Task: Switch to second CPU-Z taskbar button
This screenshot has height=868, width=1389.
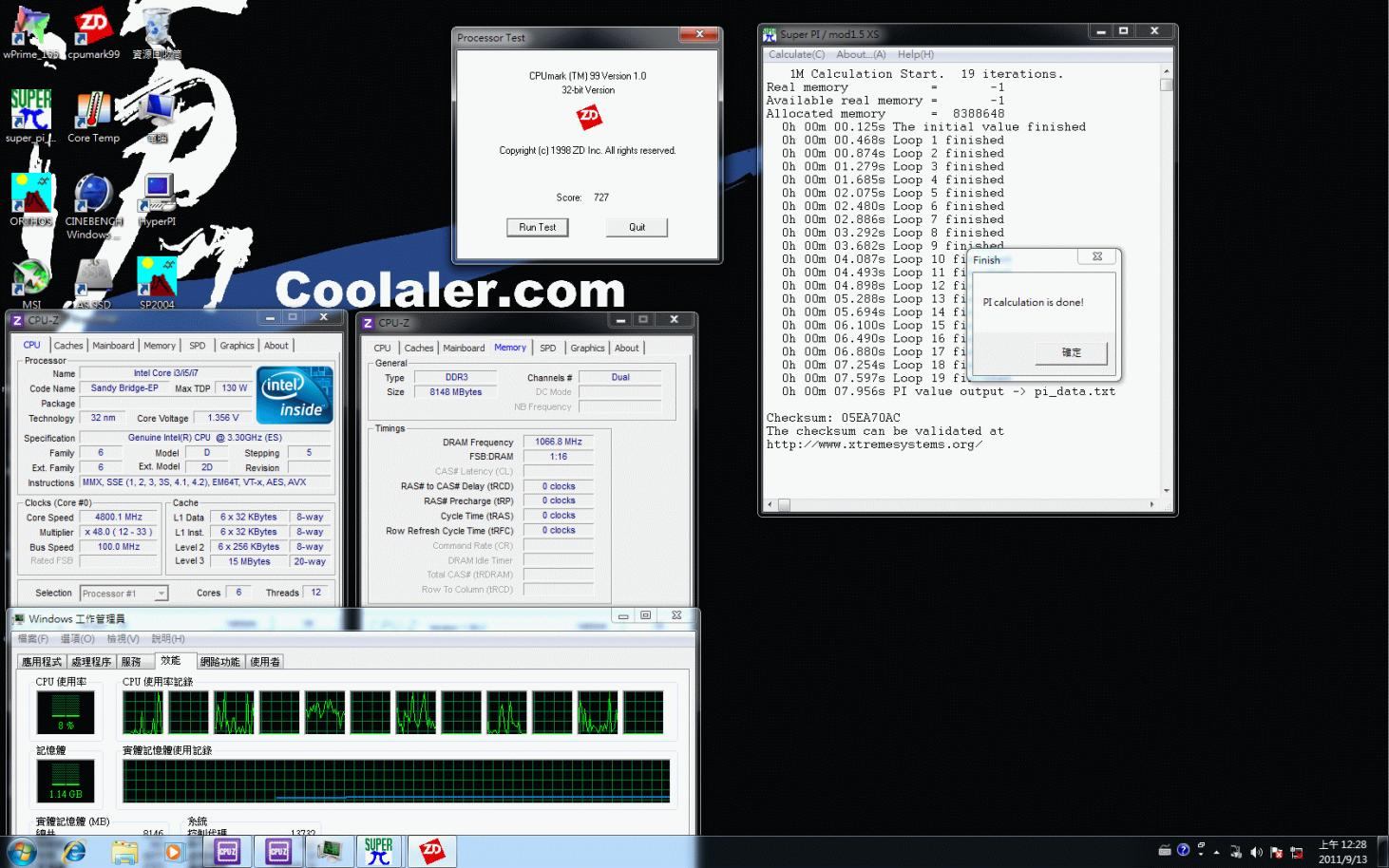Action: [278, 851]
